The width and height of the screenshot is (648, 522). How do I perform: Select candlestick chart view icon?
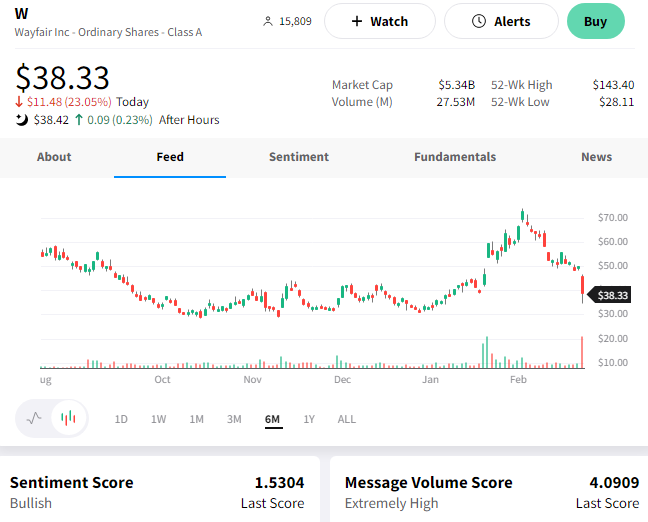point(69,418)
